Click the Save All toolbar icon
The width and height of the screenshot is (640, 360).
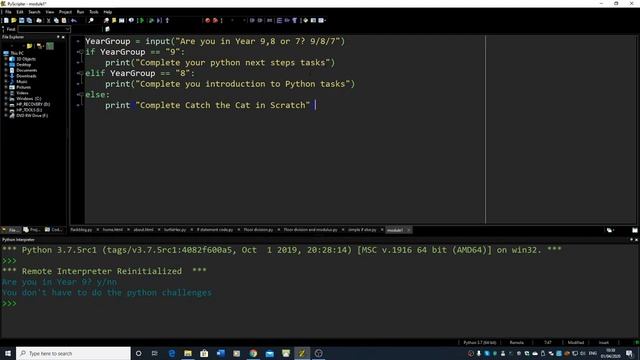point(29,20)
